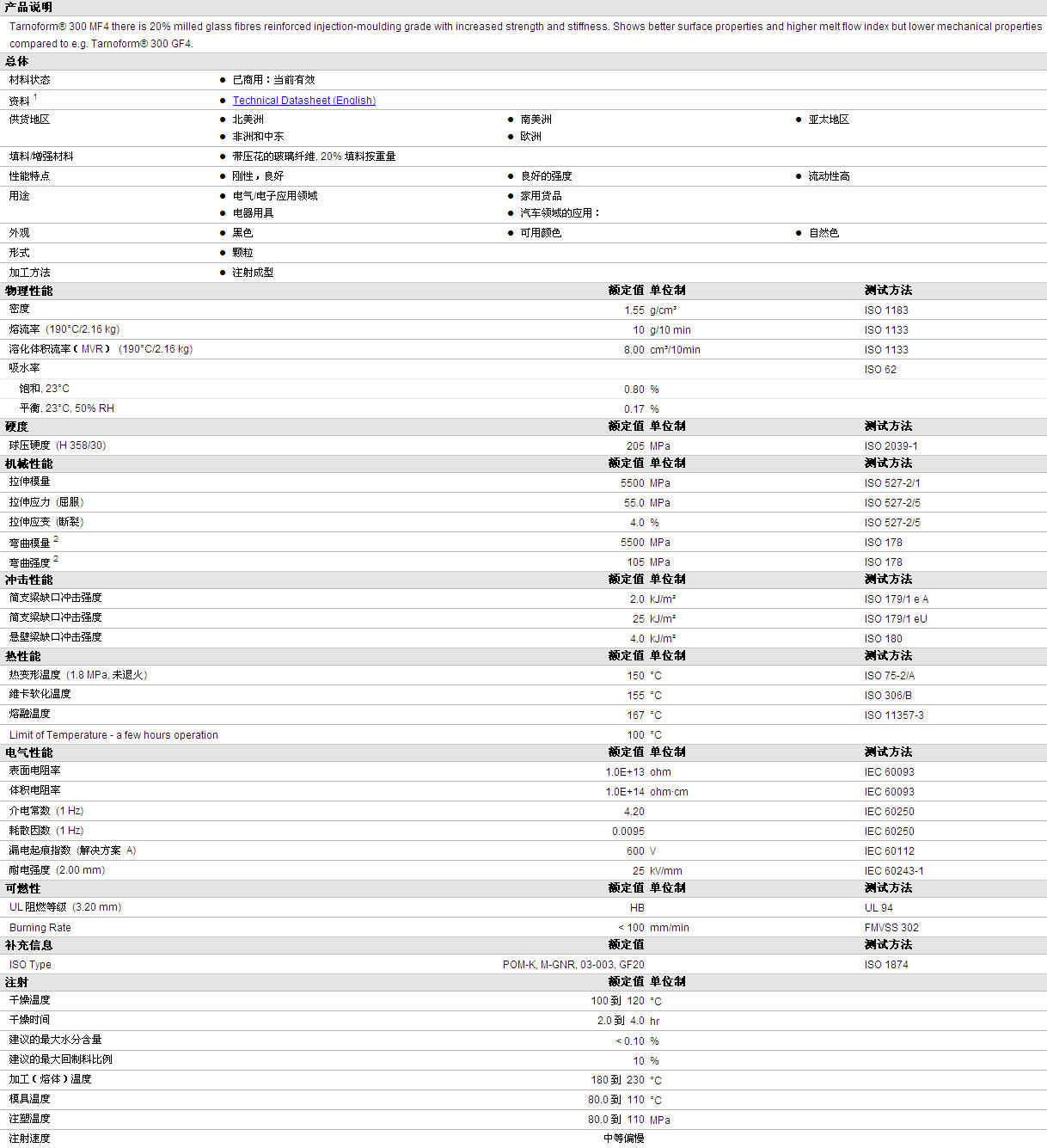
Task: Click the 非洲和中东 region entry
Action: pyautogui.click(x=258, y=137)
